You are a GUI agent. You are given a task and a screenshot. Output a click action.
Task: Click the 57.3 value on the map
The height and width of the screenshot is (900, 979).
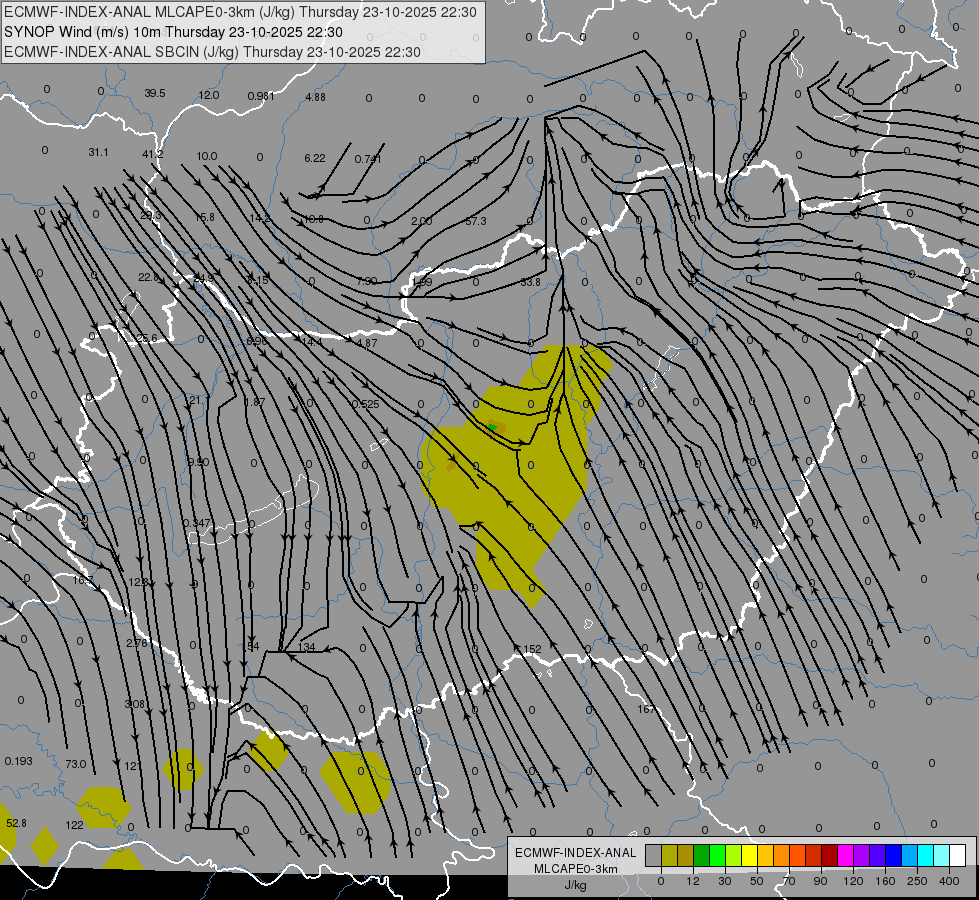tap(476, 221)
